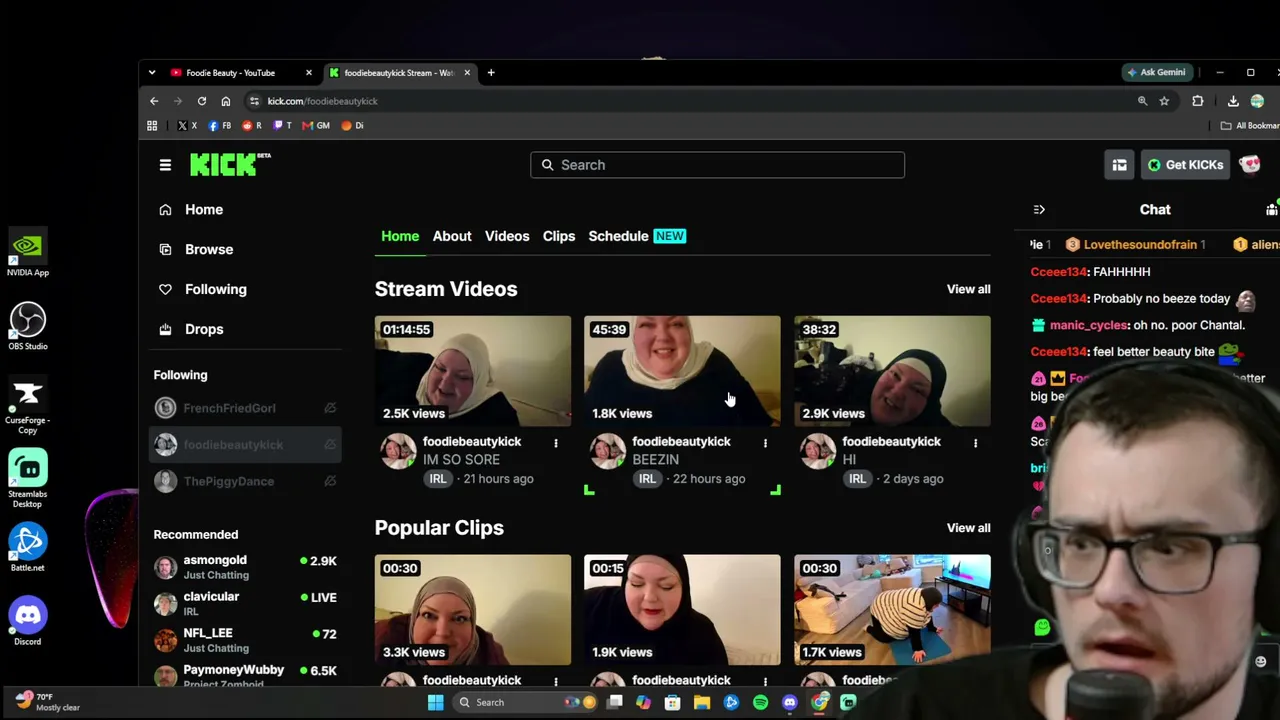Go to Home in the Kick sidebar
The image size is (1280, 720).
click(204, 210)
